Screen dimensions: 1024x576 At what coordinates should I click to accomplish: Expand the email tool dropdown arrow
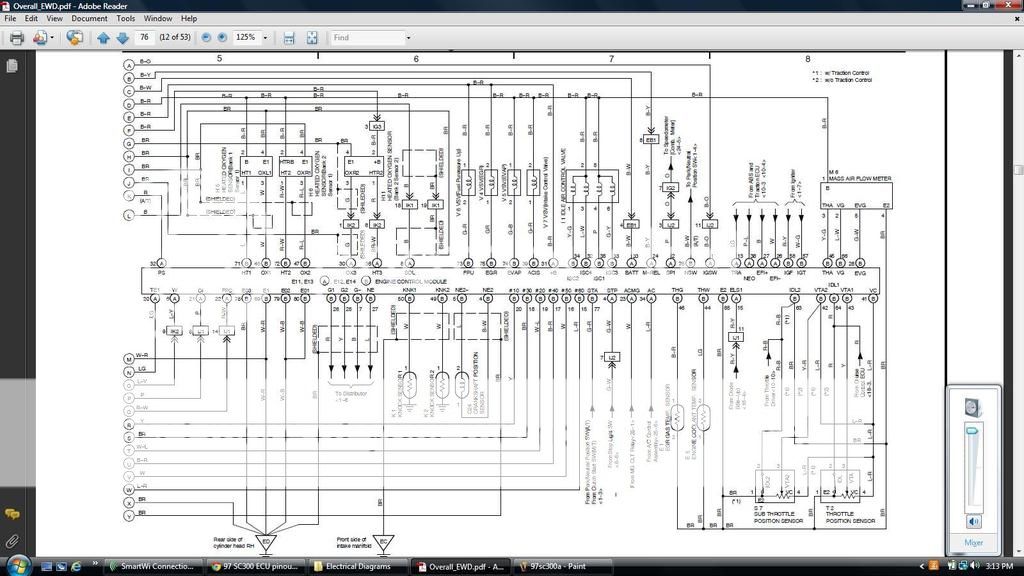pos(52,38)
